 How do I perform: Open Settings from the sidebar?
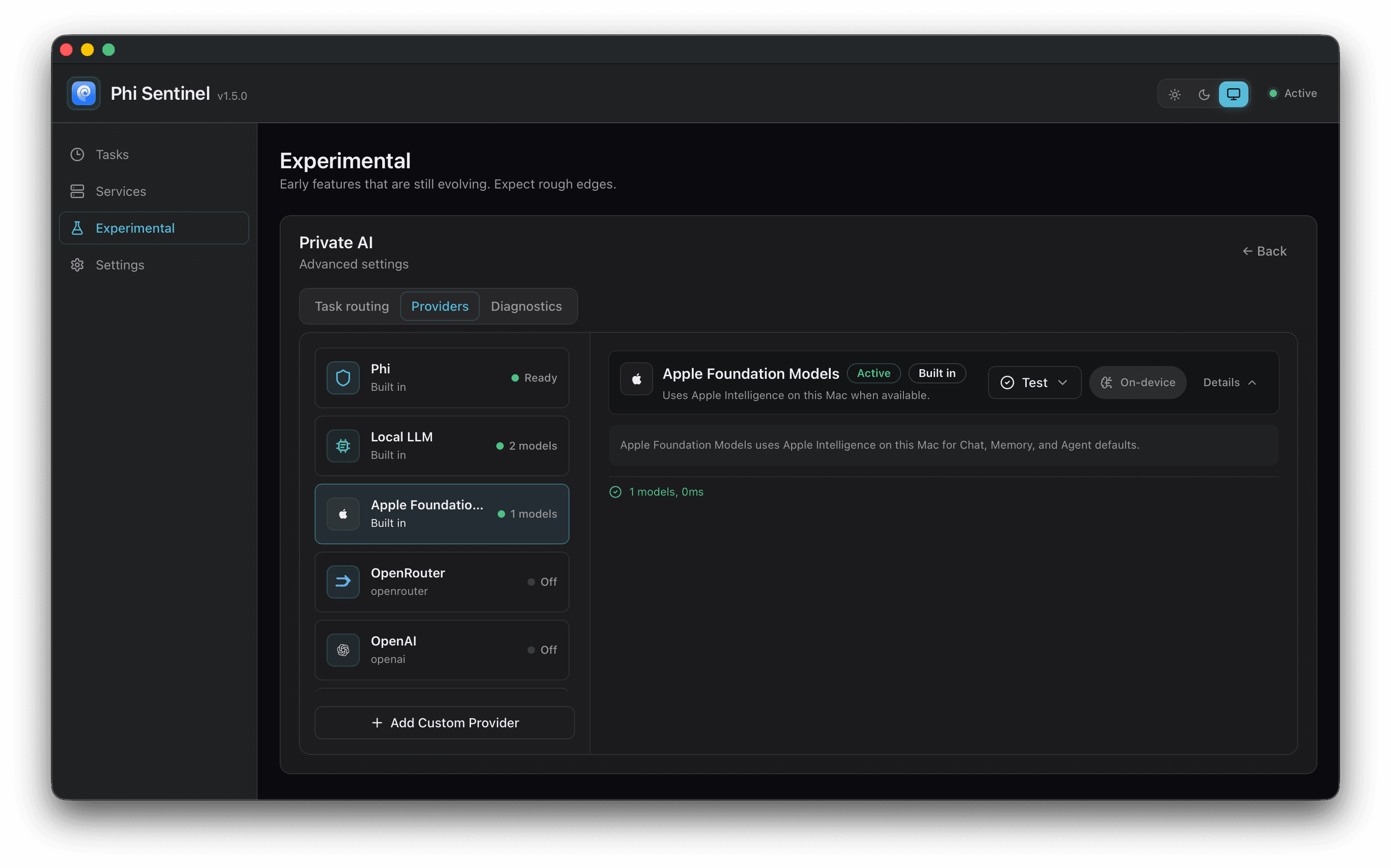pos(154,265)
